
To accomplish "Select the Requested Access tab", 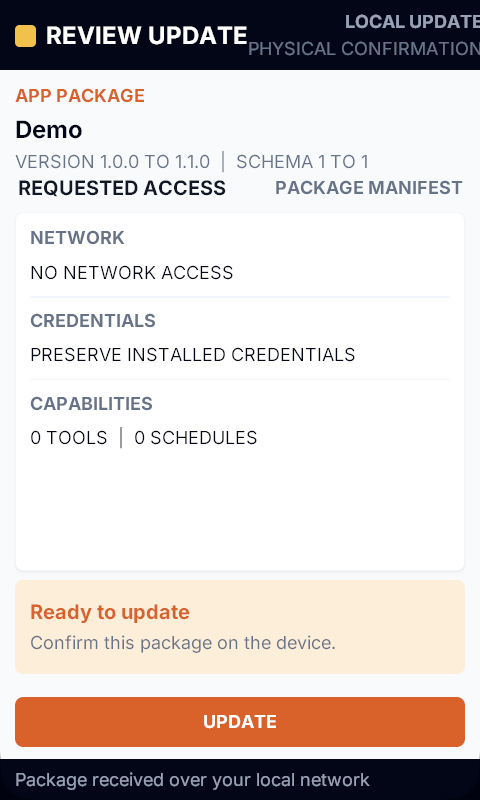I will click(x=122, y=188).
